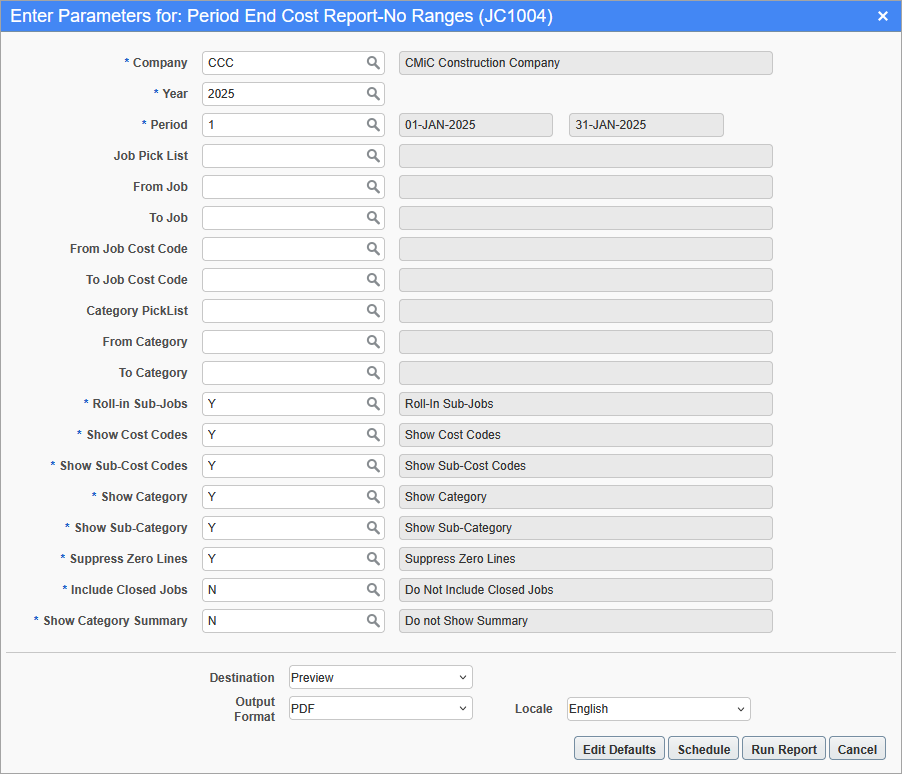
Task: Close the dialog using the X button
Action: [883, 16]
